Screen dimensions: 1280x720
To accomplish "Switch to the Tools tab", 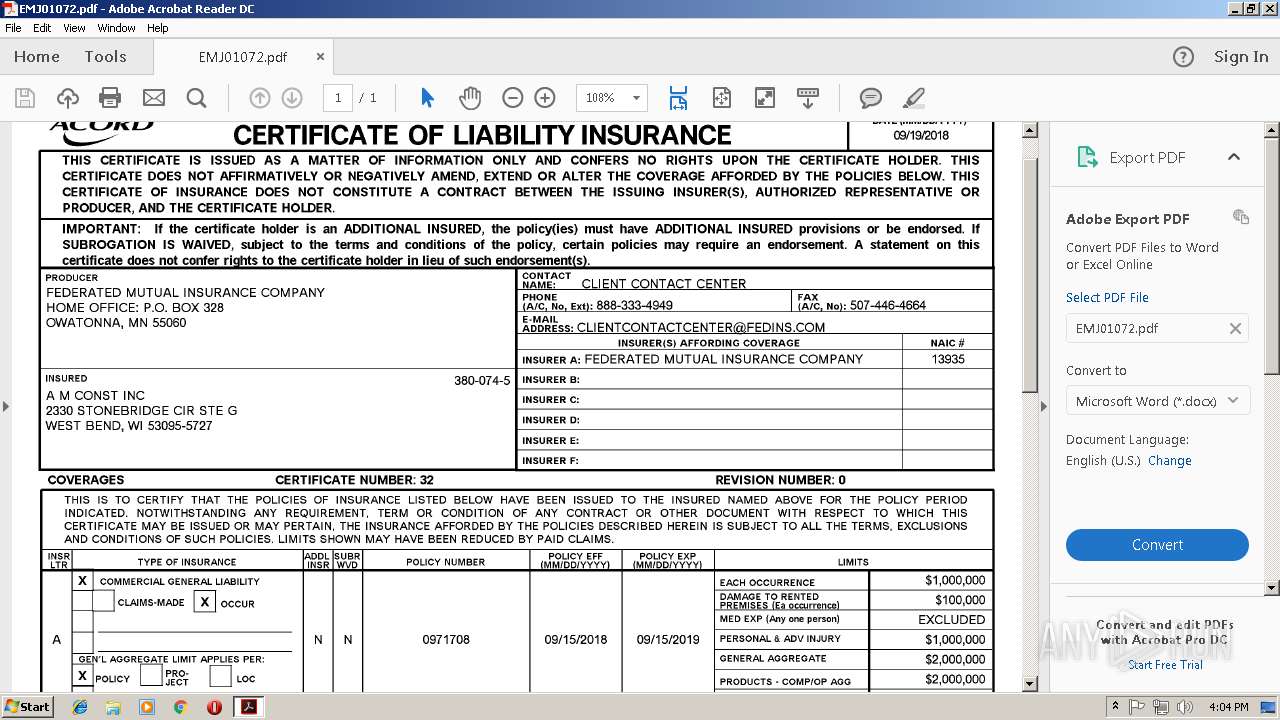I will click(105, 57).
